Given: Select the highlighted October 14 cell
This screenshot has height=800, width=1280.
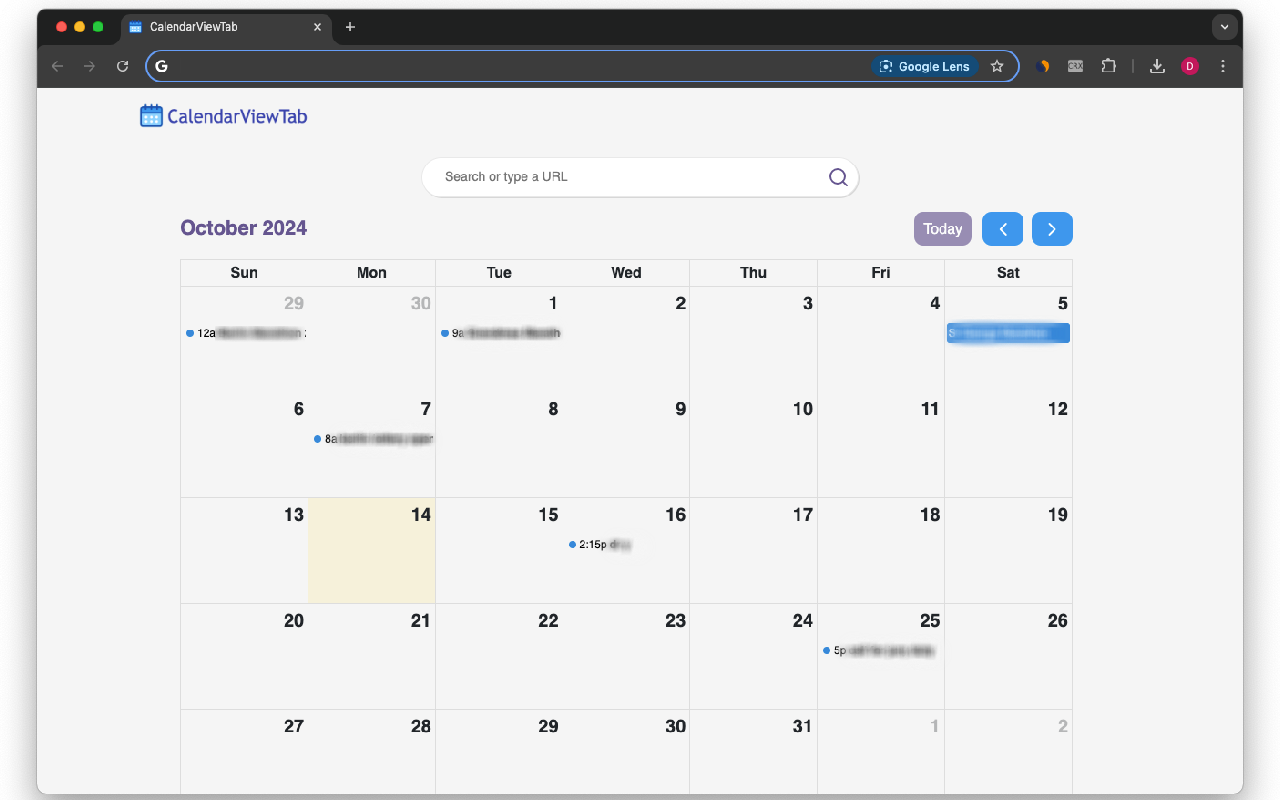Looking at the screenshot, I should pos(371,550).
